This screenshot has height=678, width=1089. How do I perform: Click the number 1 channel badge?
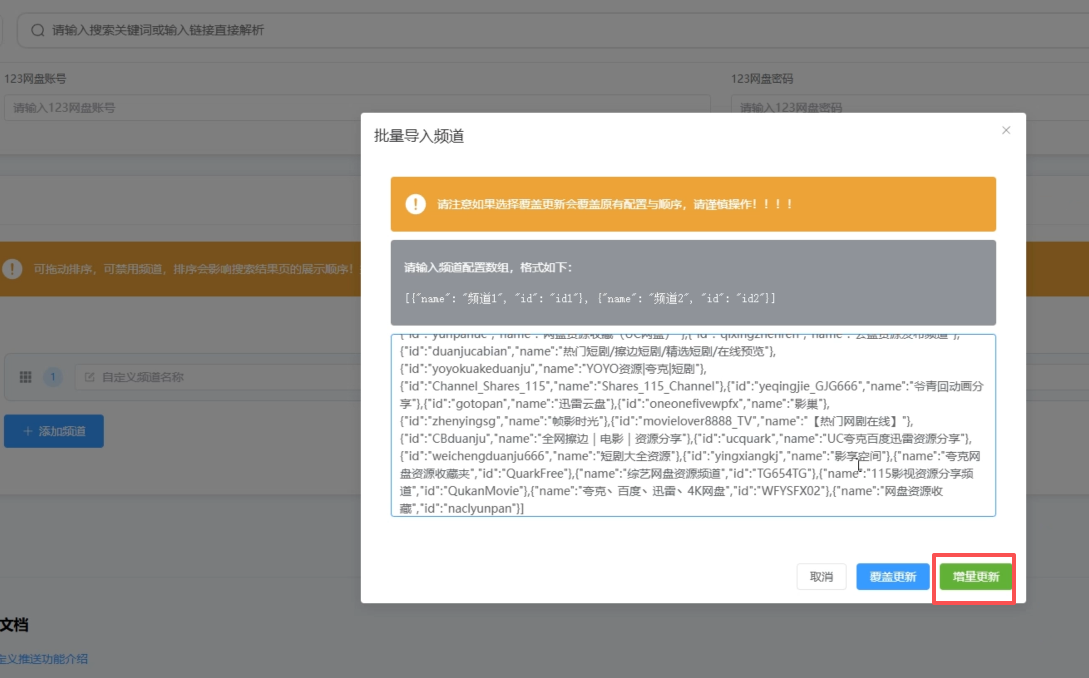click(x=52, y=377)
